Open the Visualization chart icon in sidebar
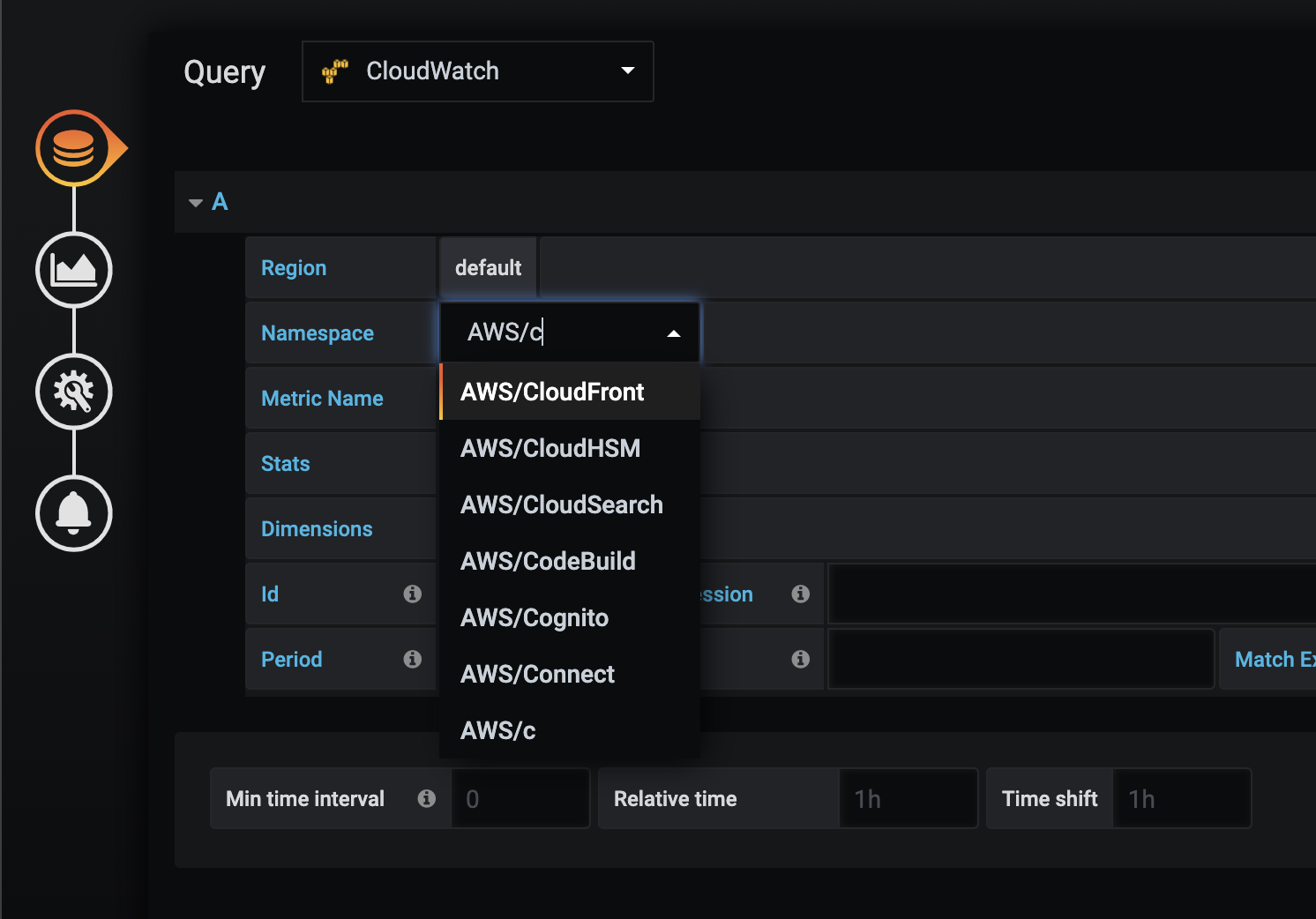The height and width of the screenshot is (919, 1316). [74, 271]
